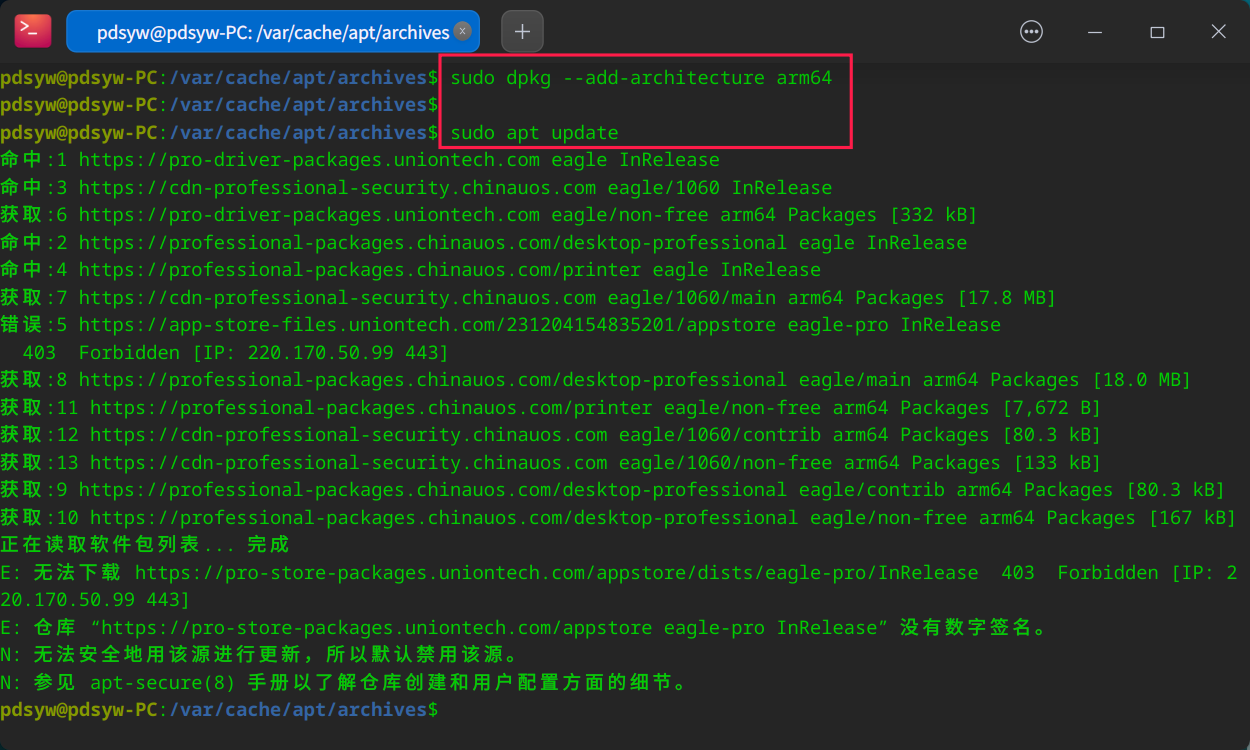
Task: Select the pdsyw@pdsyw-PC terminal tab
Action: point(273,32)
